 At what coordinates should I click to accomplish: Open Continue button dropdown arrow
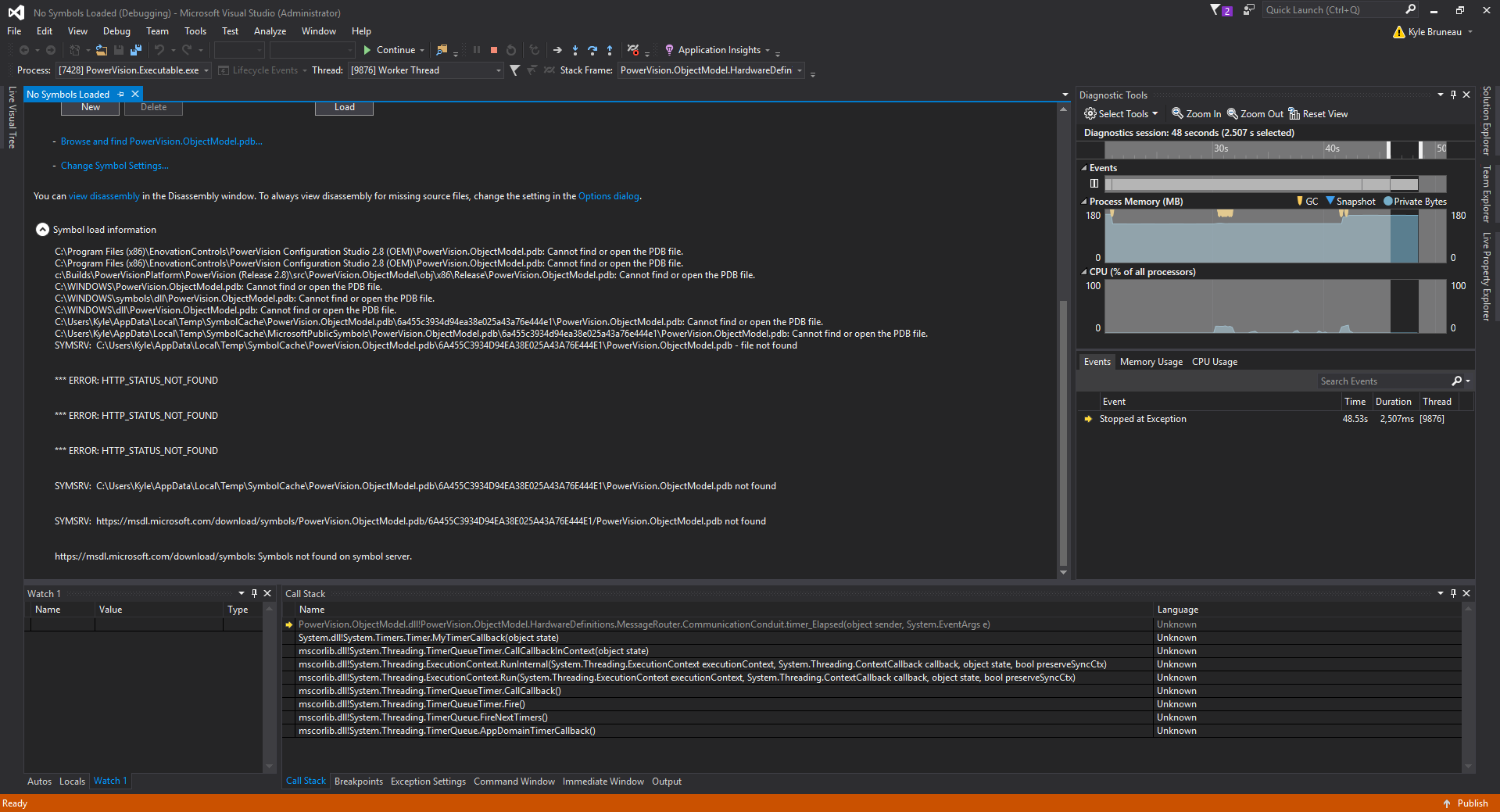click(x=422, y=50)
